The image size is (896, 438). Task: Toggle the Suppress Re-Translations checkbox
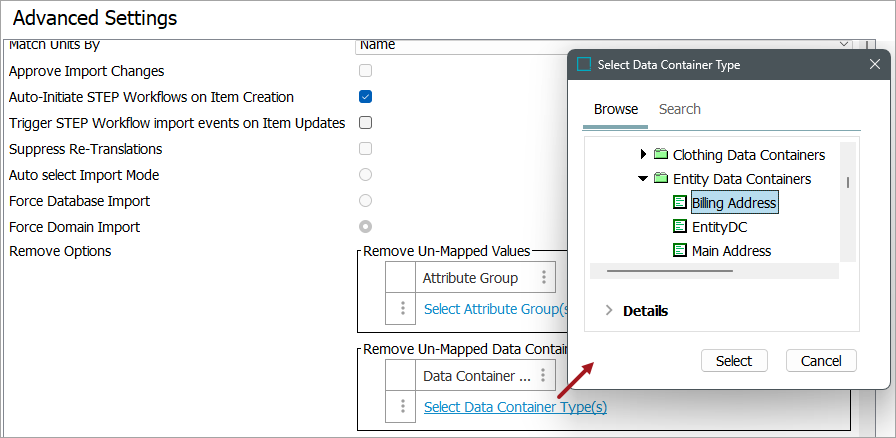(365, 149)
